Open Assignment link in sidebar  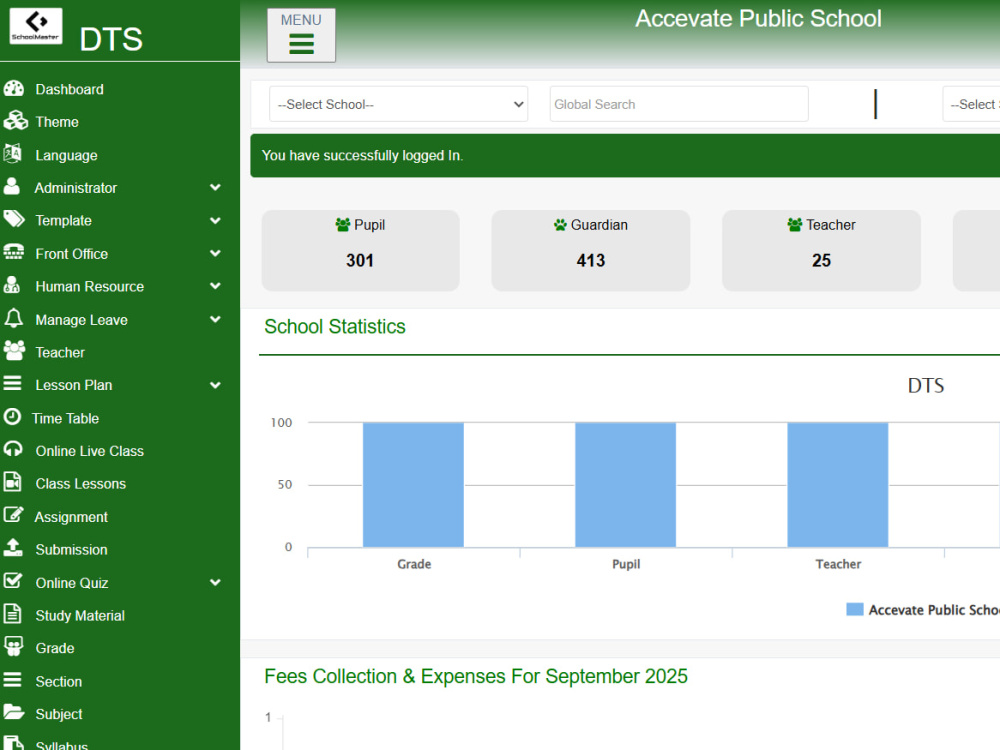point(71,517)
